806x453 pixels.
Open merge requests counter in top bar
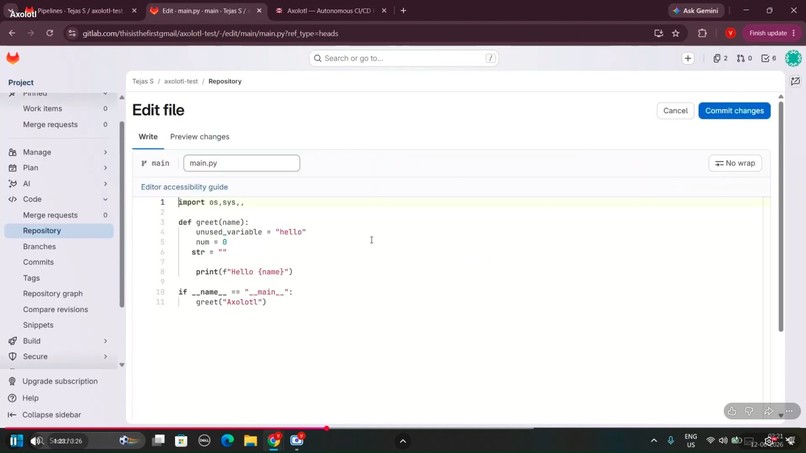pos(744,59)
